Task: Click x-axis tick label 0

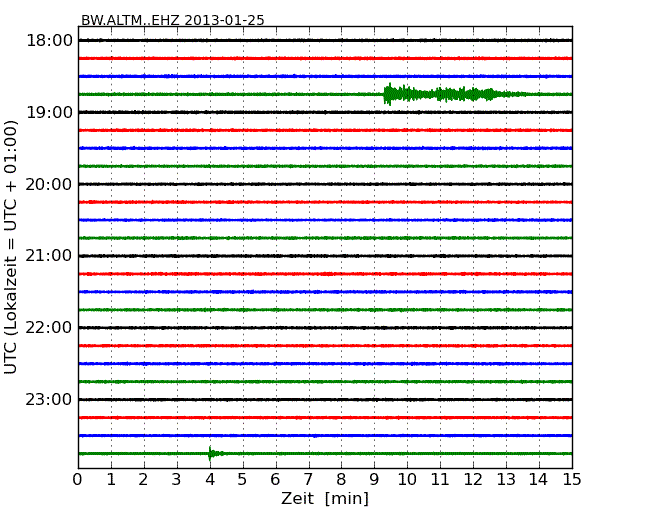Action: click(78, 480)
